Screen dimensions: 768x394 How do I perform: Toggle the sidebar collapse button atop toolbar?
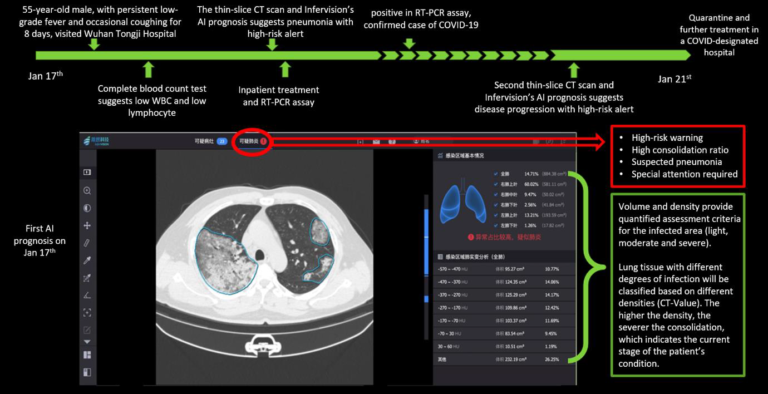[x=87, y=172]
